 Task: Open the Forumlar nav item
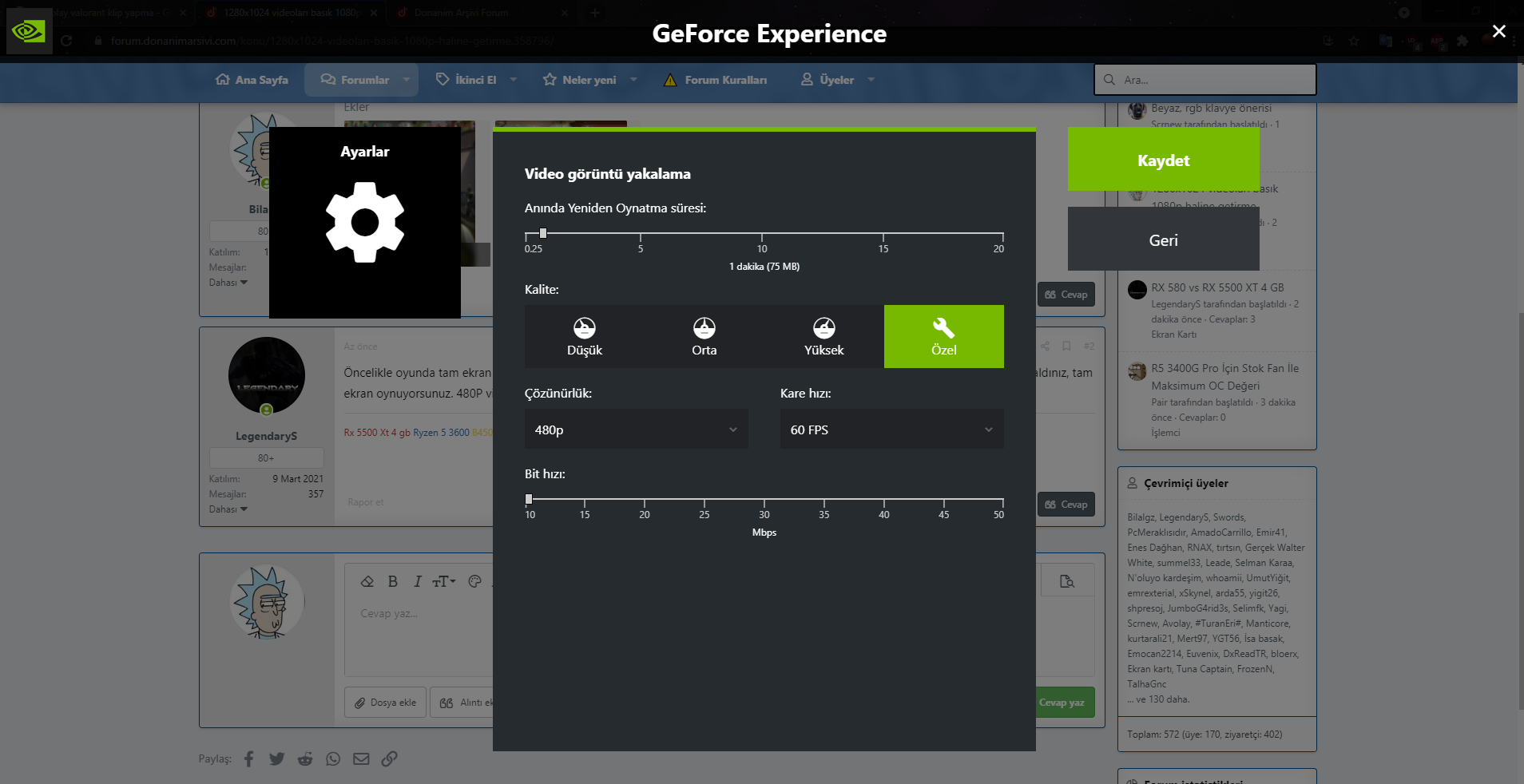pos(355,80)
